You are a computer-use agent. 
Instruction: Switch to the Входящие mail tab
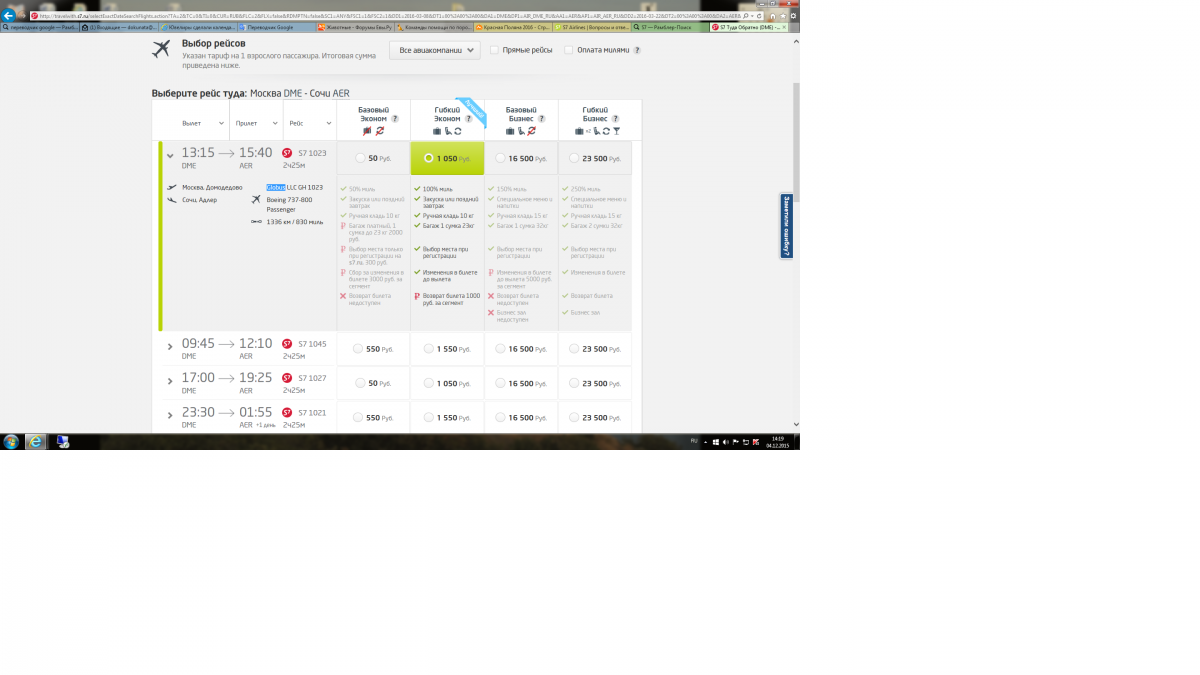[118, 27]
